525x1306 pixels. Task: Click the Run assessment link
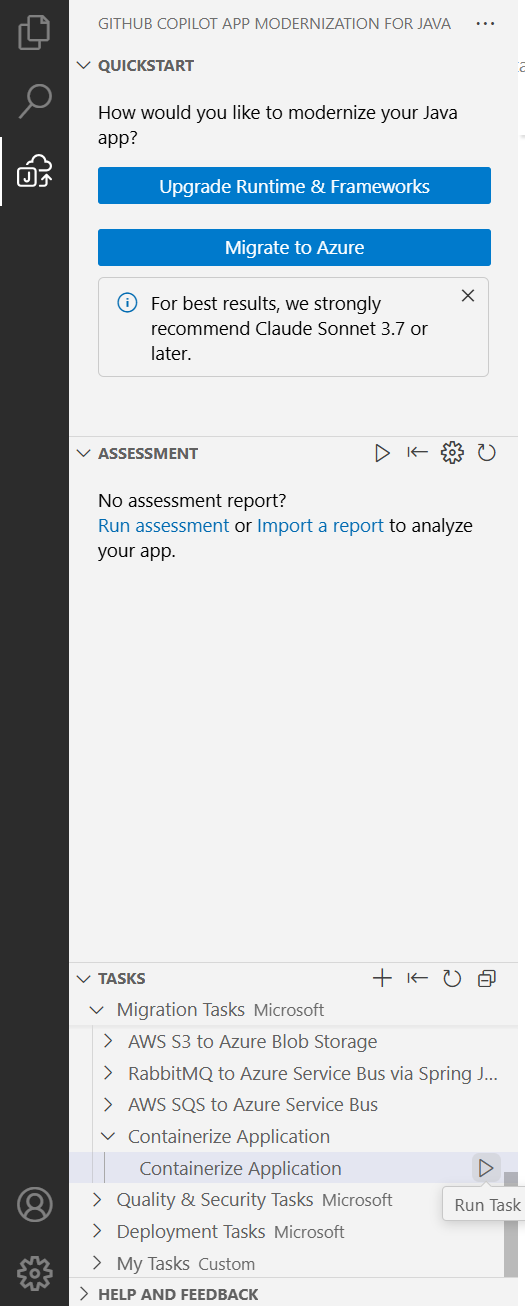click(x=164, y=526)
